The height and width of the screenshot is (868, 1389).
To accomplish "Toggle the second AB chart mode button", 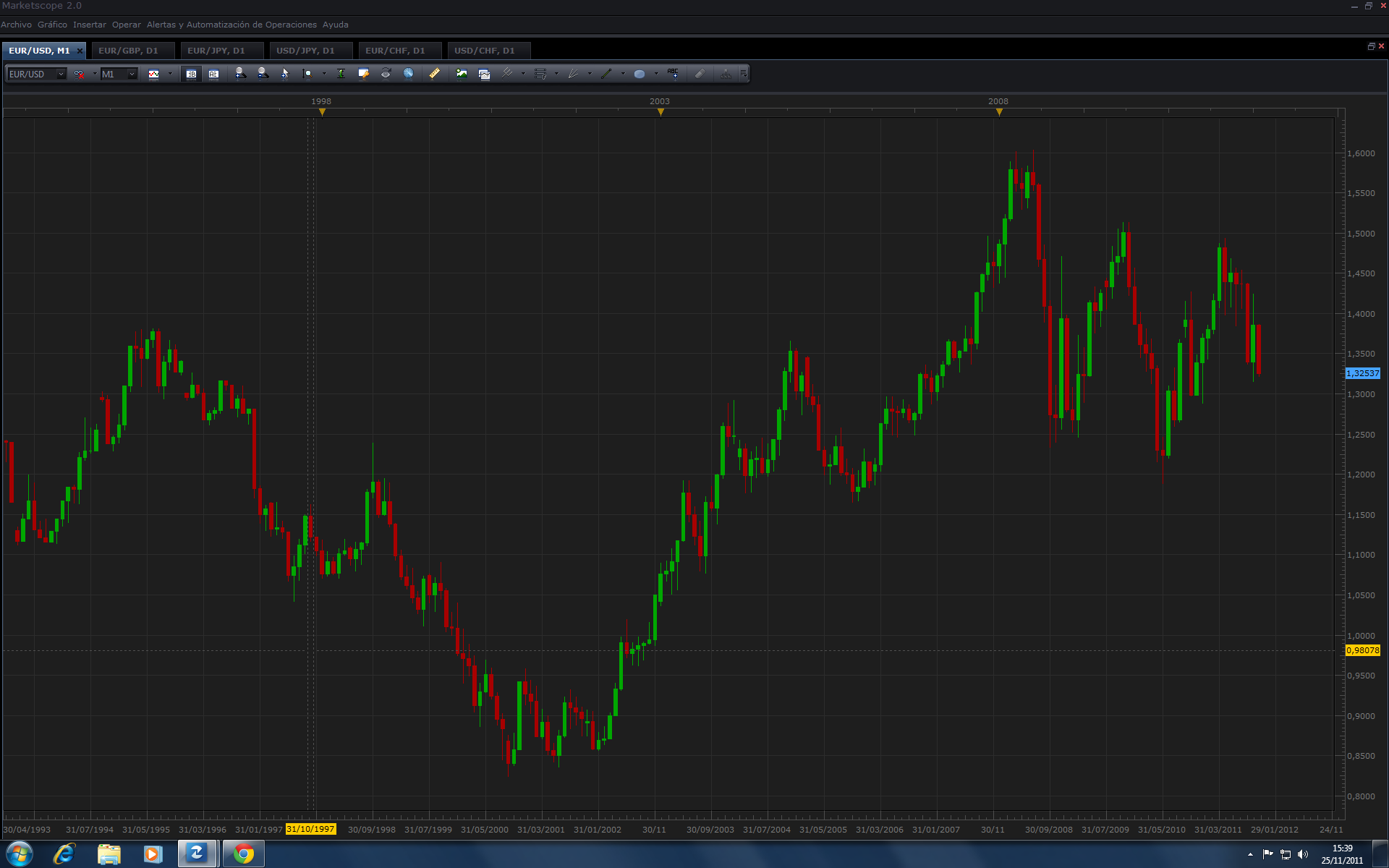I will 213,74.
